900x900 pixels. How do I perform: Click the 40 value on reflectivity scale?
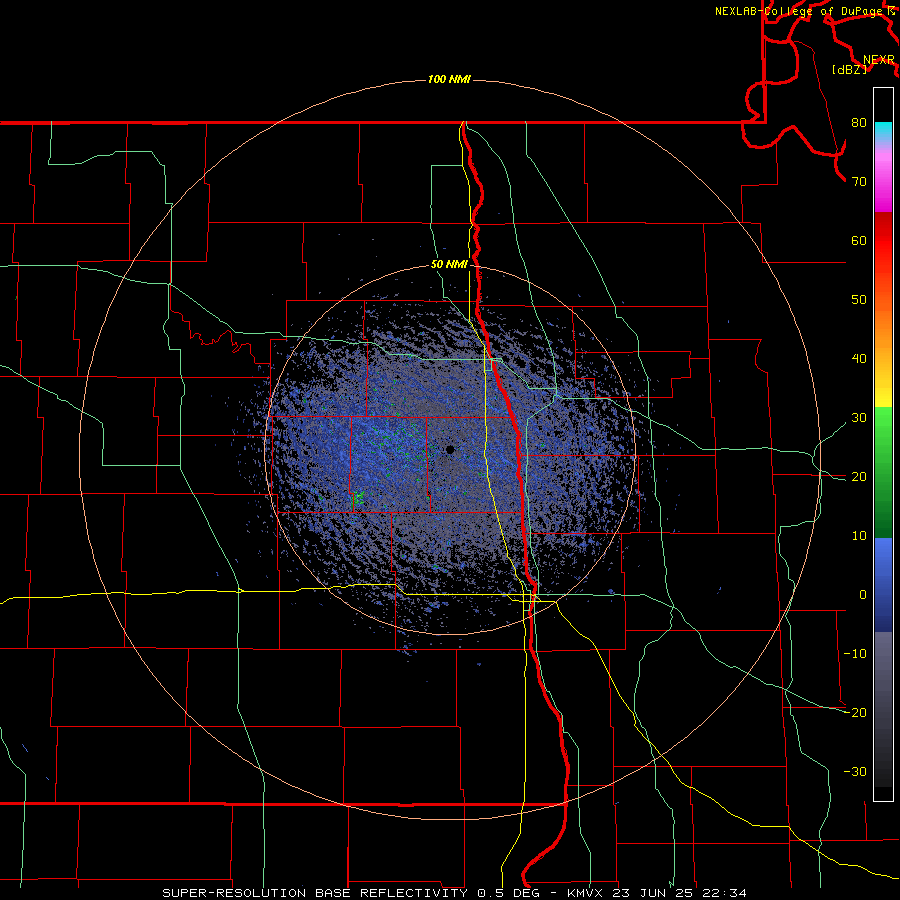click(859, 359)
